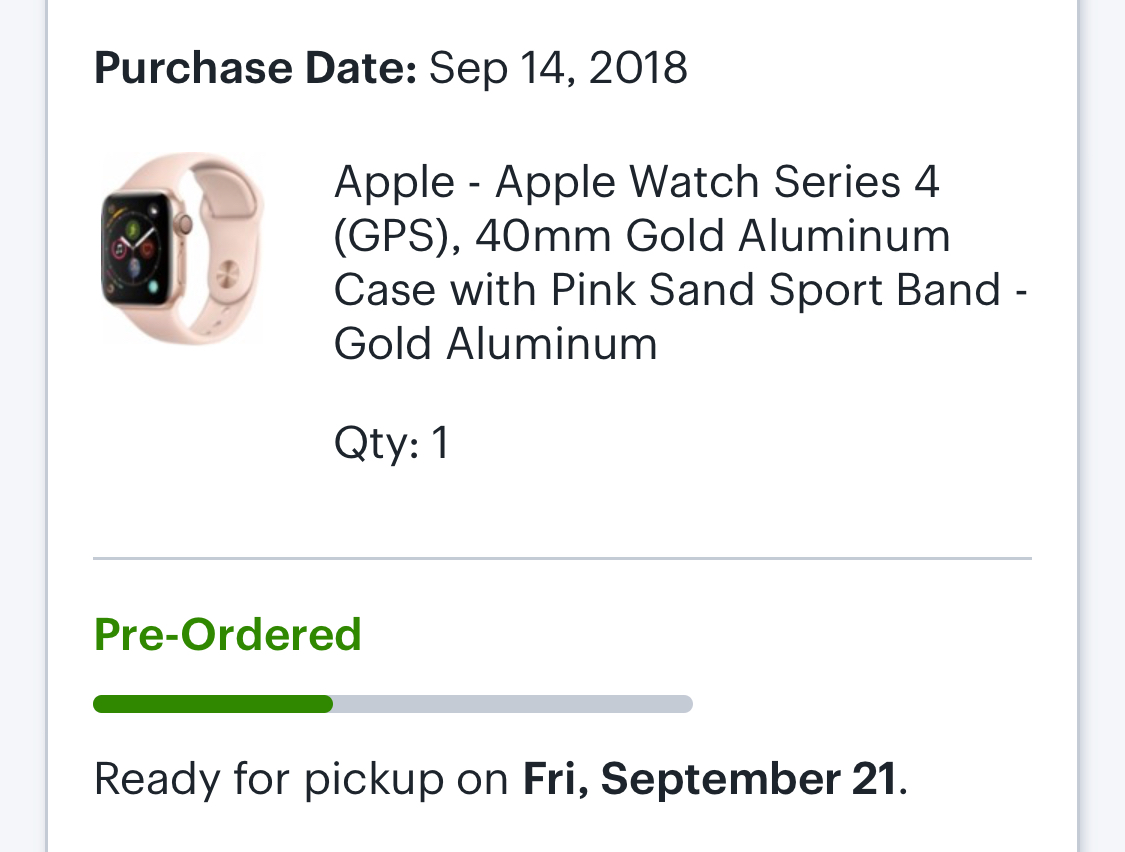Click the Purchase Date label

coord(255,68)
